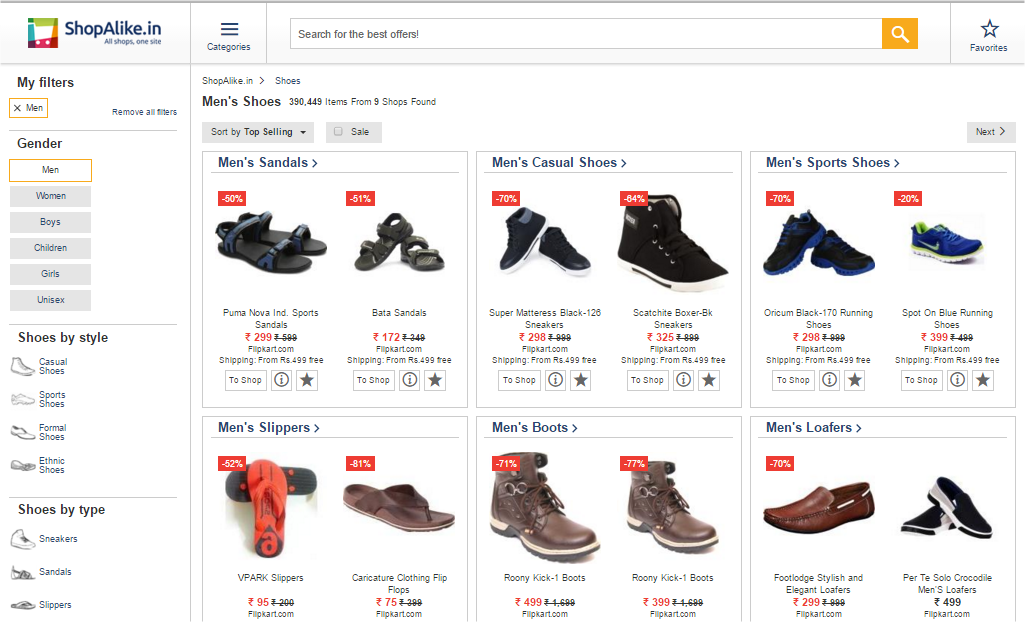The width and height of the screenshot is (1025, 622).
Task: Click To Shop for Scatchite Boxer-Bk Sneakers
Action: (x=647, y=380)
